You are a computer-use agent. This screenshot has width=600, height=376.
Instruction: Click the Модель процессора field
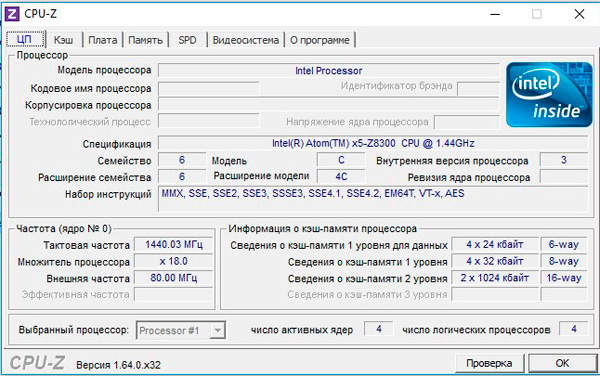click(x=329, y=71)
